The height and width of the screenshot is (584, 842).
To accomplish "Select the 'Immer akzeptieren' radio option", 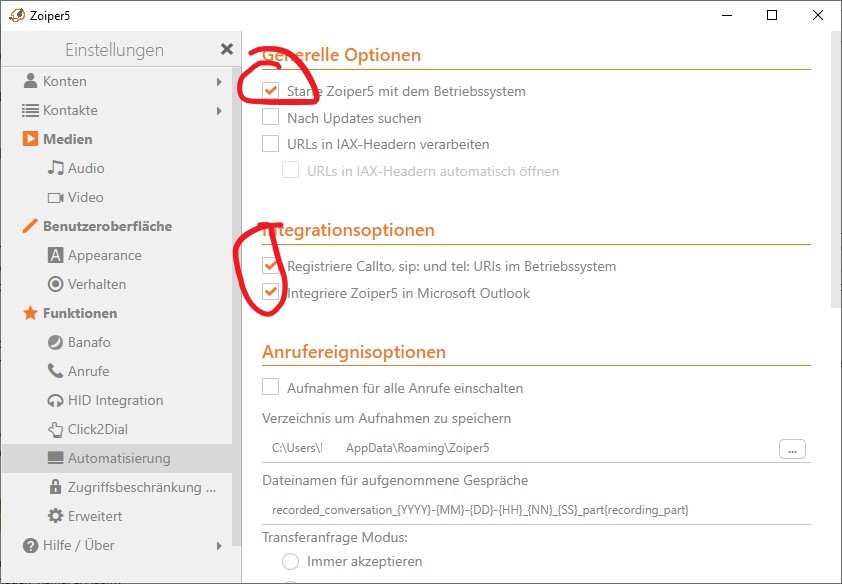I will (x=290, y=562).
